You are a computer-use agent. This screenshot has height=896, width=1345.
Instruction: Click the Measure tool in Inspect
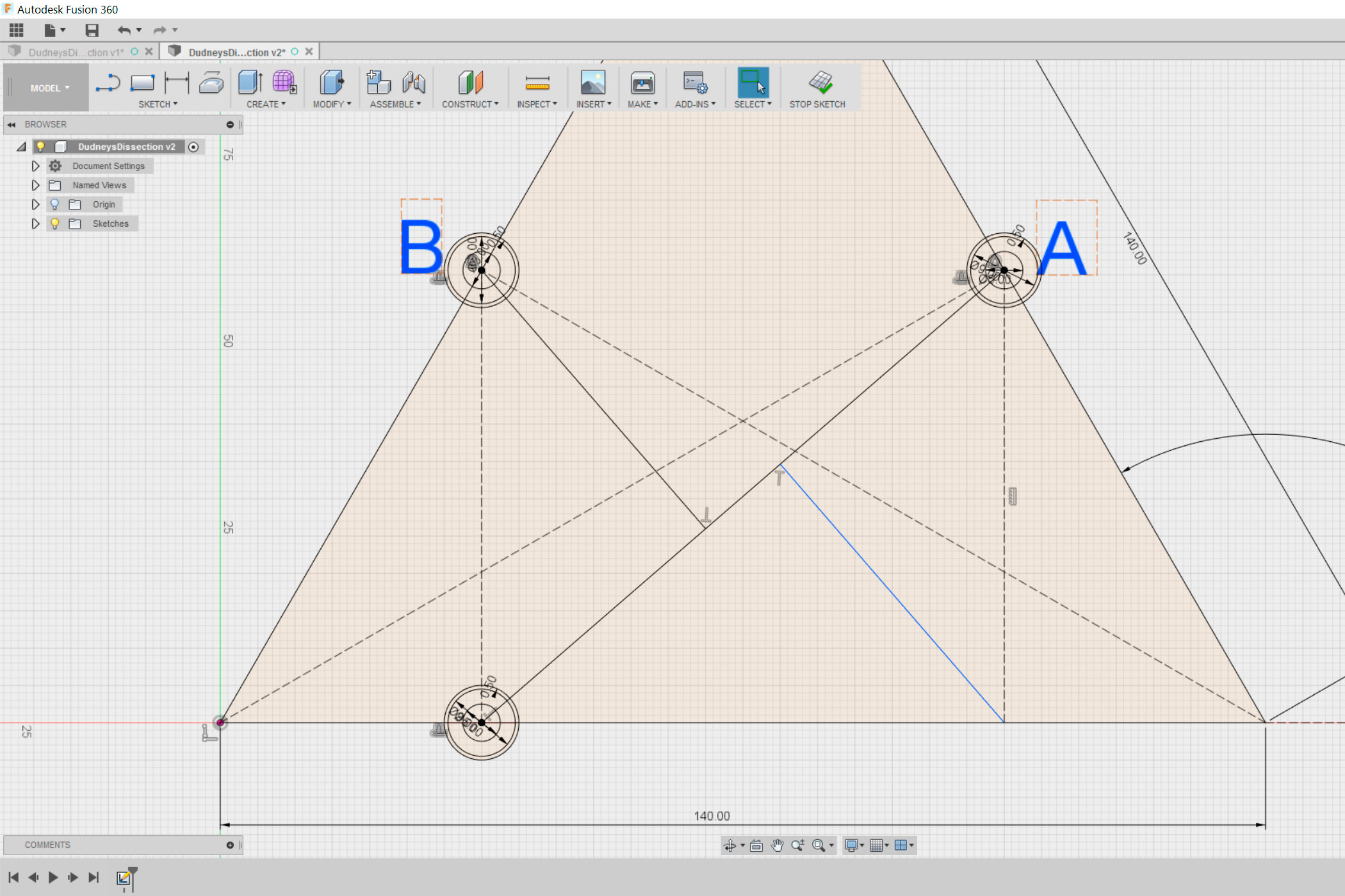click(537, 83)
